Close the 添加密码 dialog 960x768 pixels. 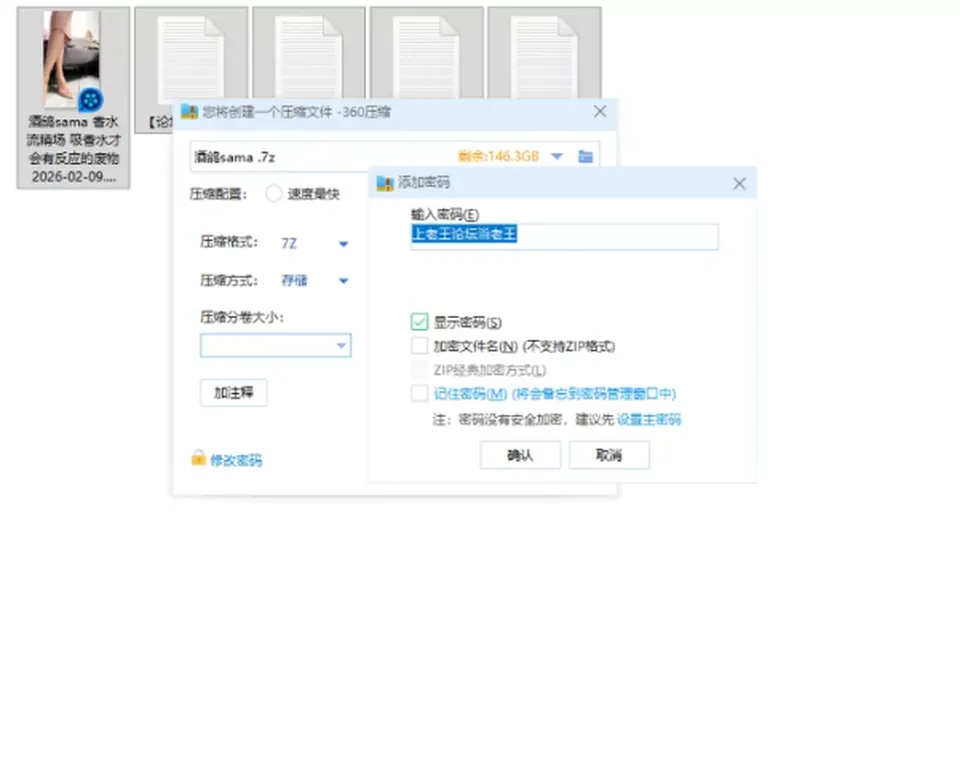pos(739,183)
